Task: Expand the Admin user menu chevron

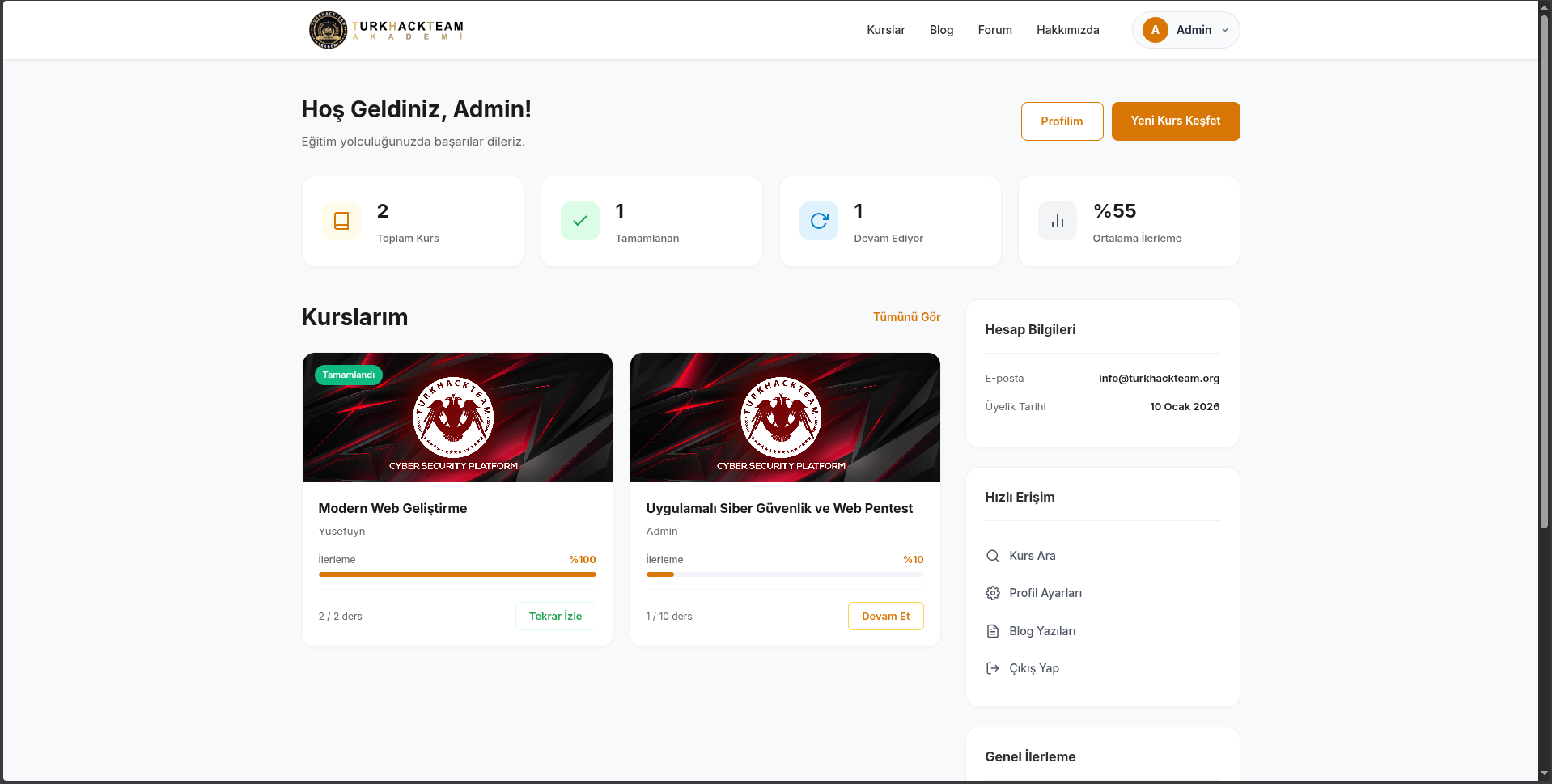Action: pyautogui.click(x=1225, y=30)
